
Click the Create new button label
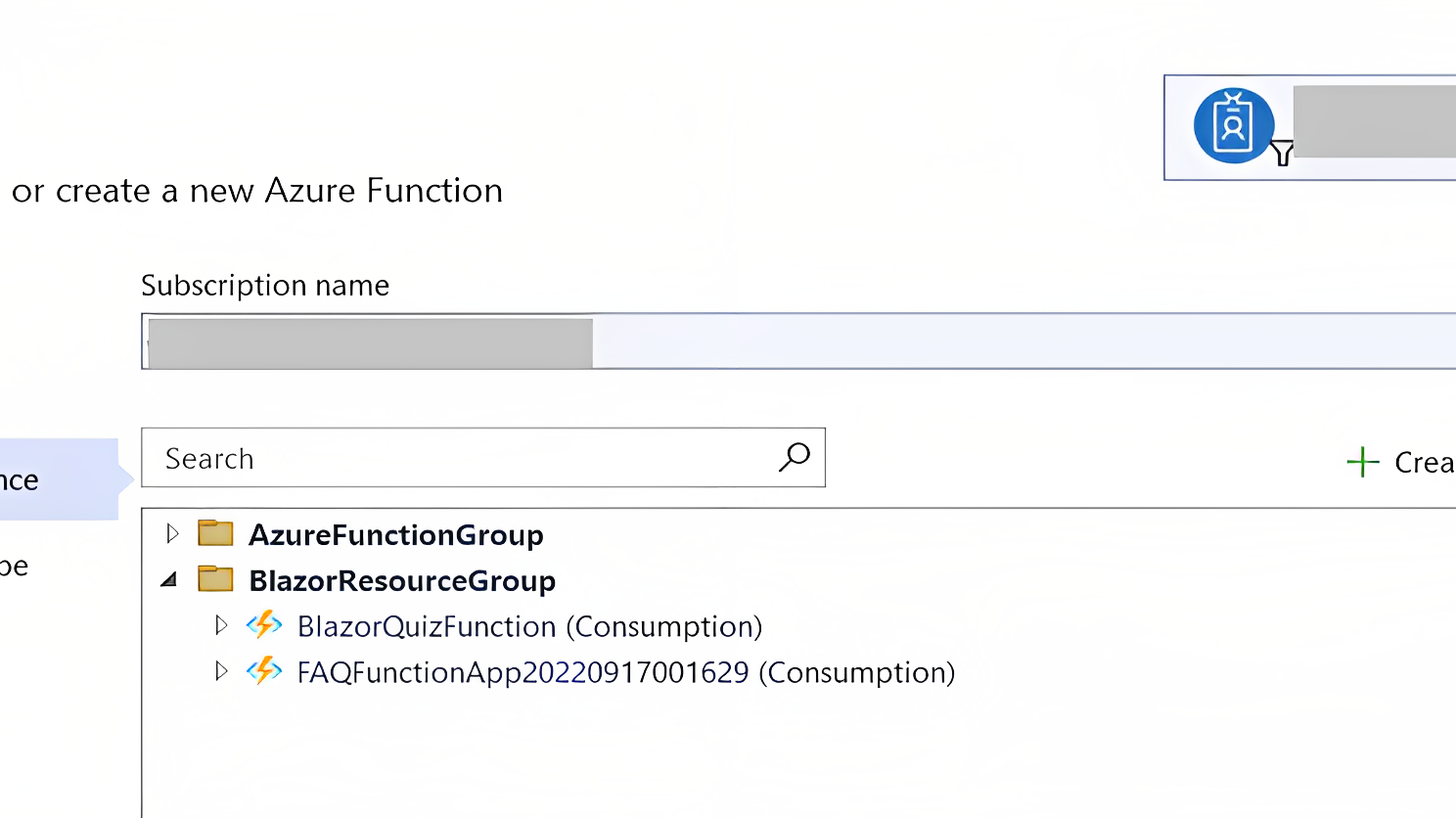1425,462
